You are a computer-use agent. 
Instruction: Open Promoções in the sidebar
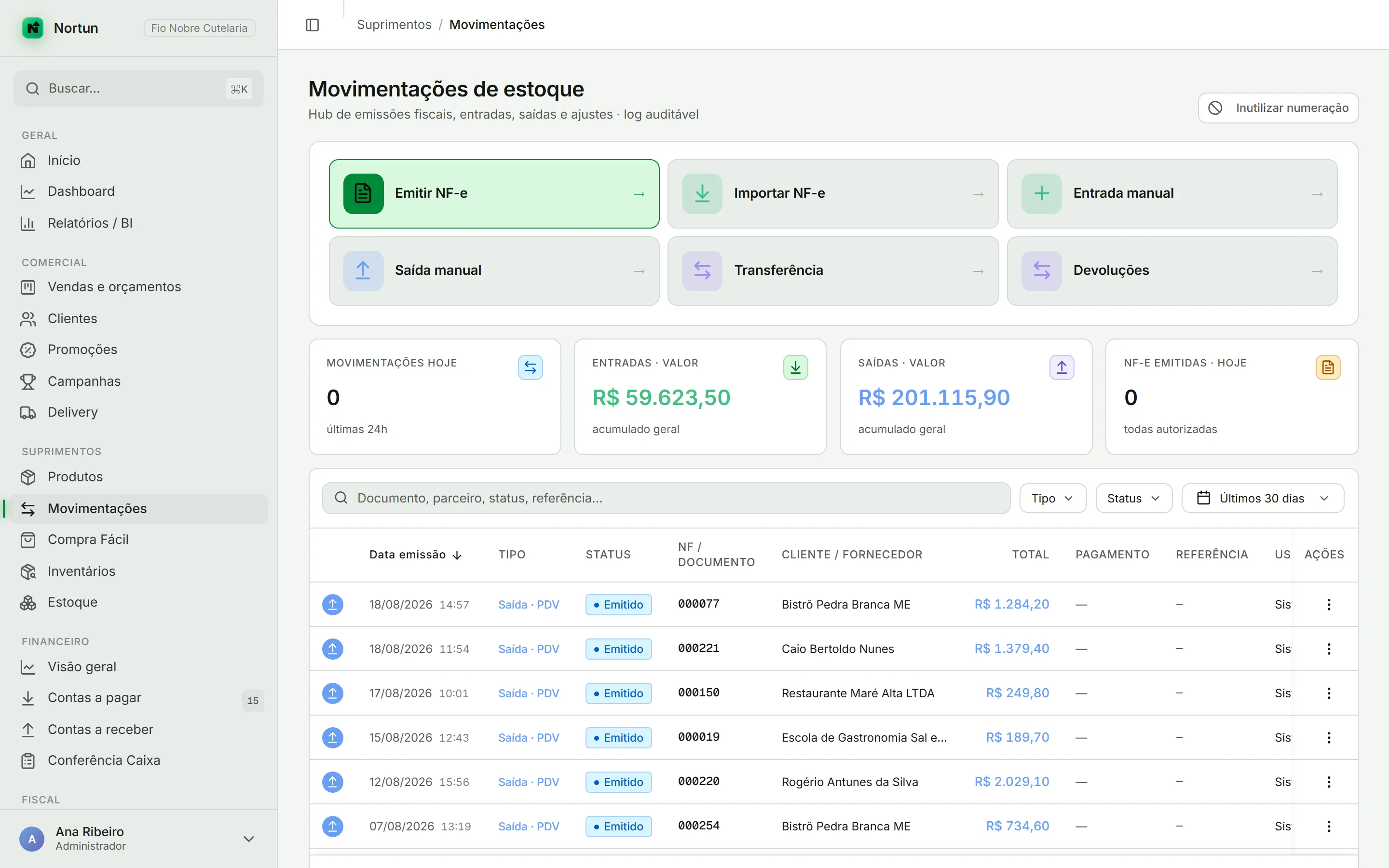coord(139,349)
